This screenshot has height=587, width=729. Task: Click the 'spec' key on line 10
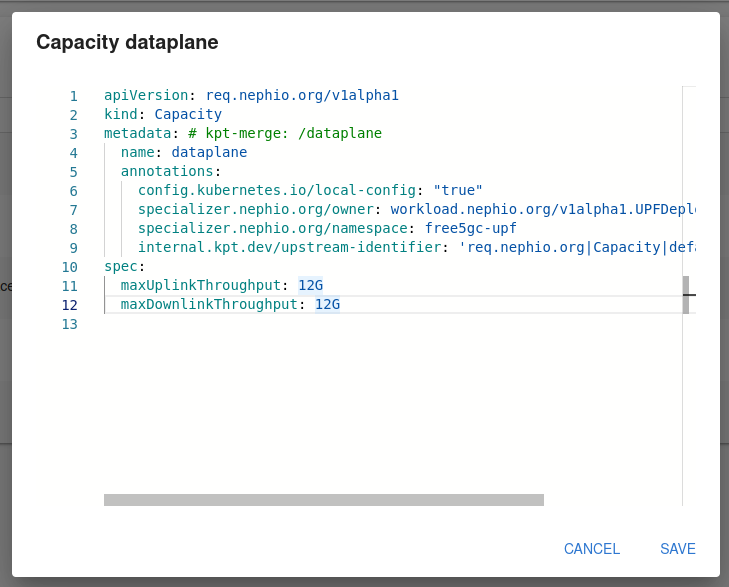coord(120,267)
